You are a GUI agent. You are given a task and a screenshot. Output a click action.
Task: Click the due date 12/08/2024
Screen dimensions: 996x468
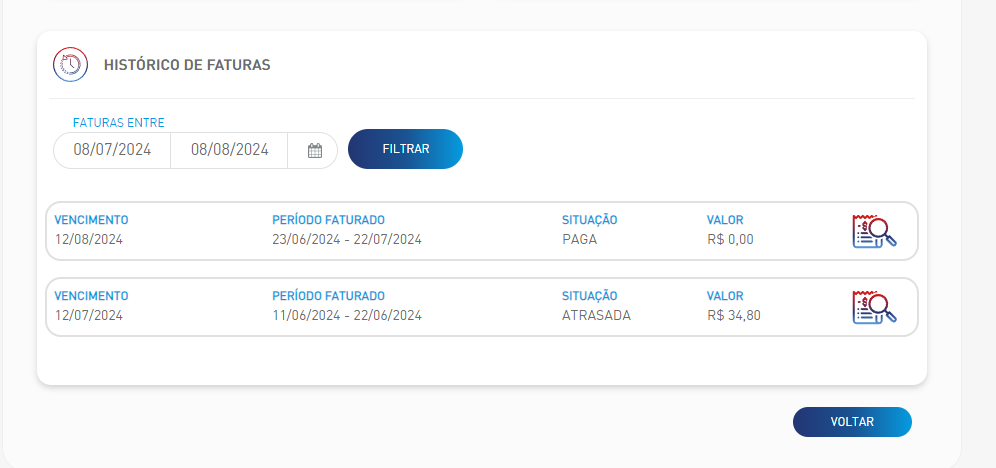click(89, 239)
